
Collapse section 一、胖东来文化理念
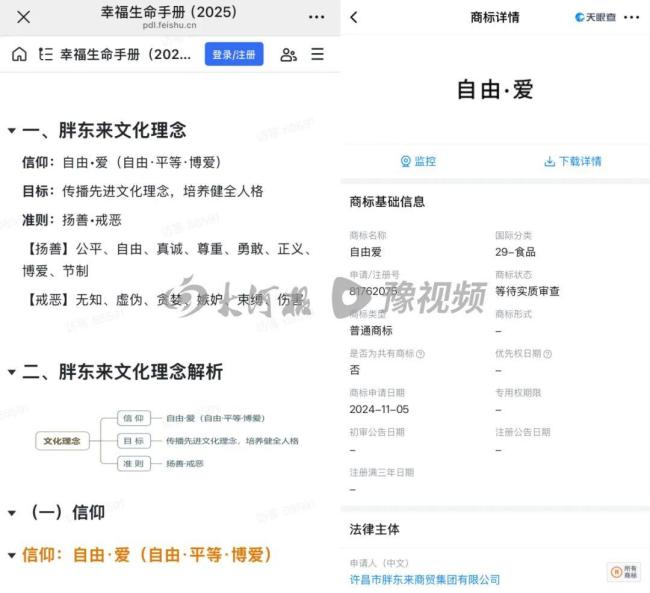click(x=12, y=131)
